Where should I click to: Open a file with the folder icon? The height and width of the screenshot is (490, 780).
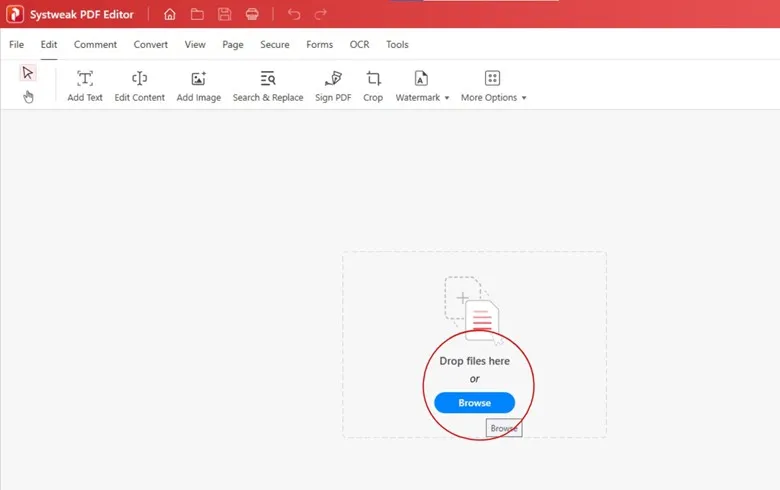point(197,14)
